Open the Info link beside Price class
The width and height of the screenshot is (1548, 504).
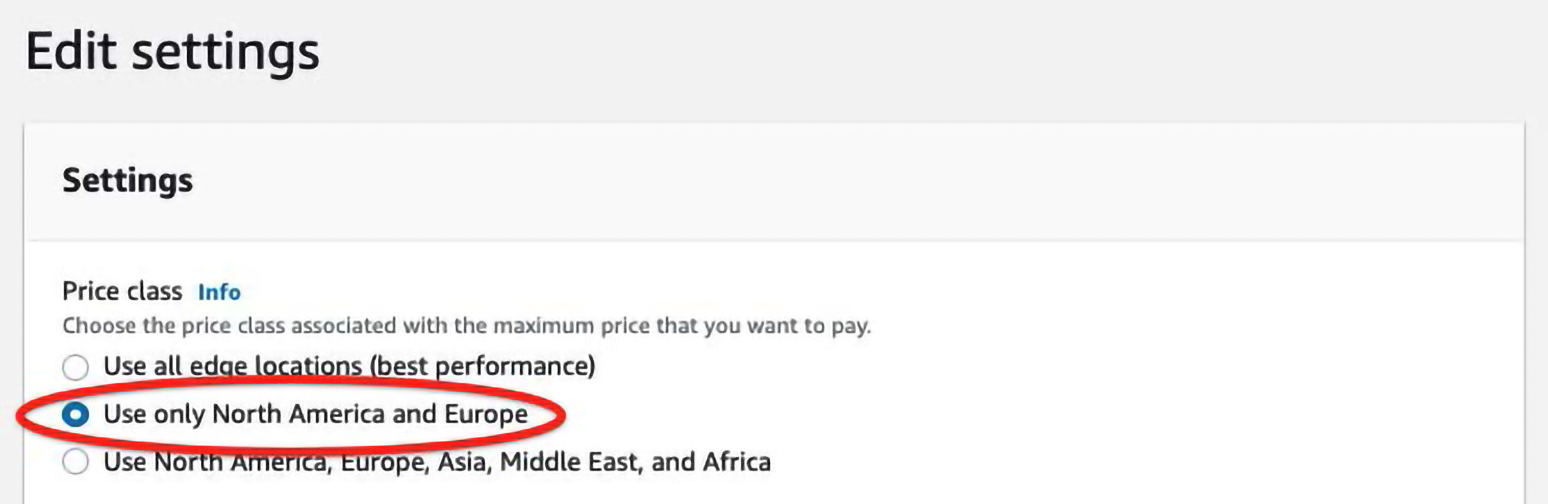pyautogui.click(x=219, y=292)
